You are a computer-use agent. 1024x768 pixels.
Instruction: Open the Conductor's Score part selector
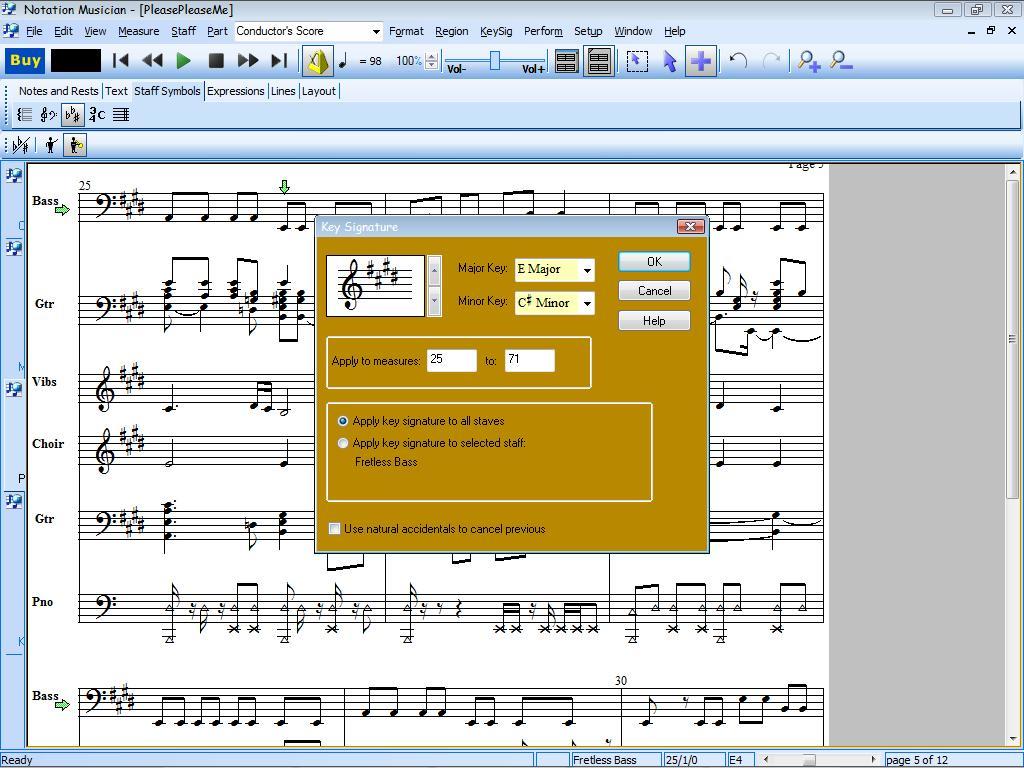[x=375, y=31]
